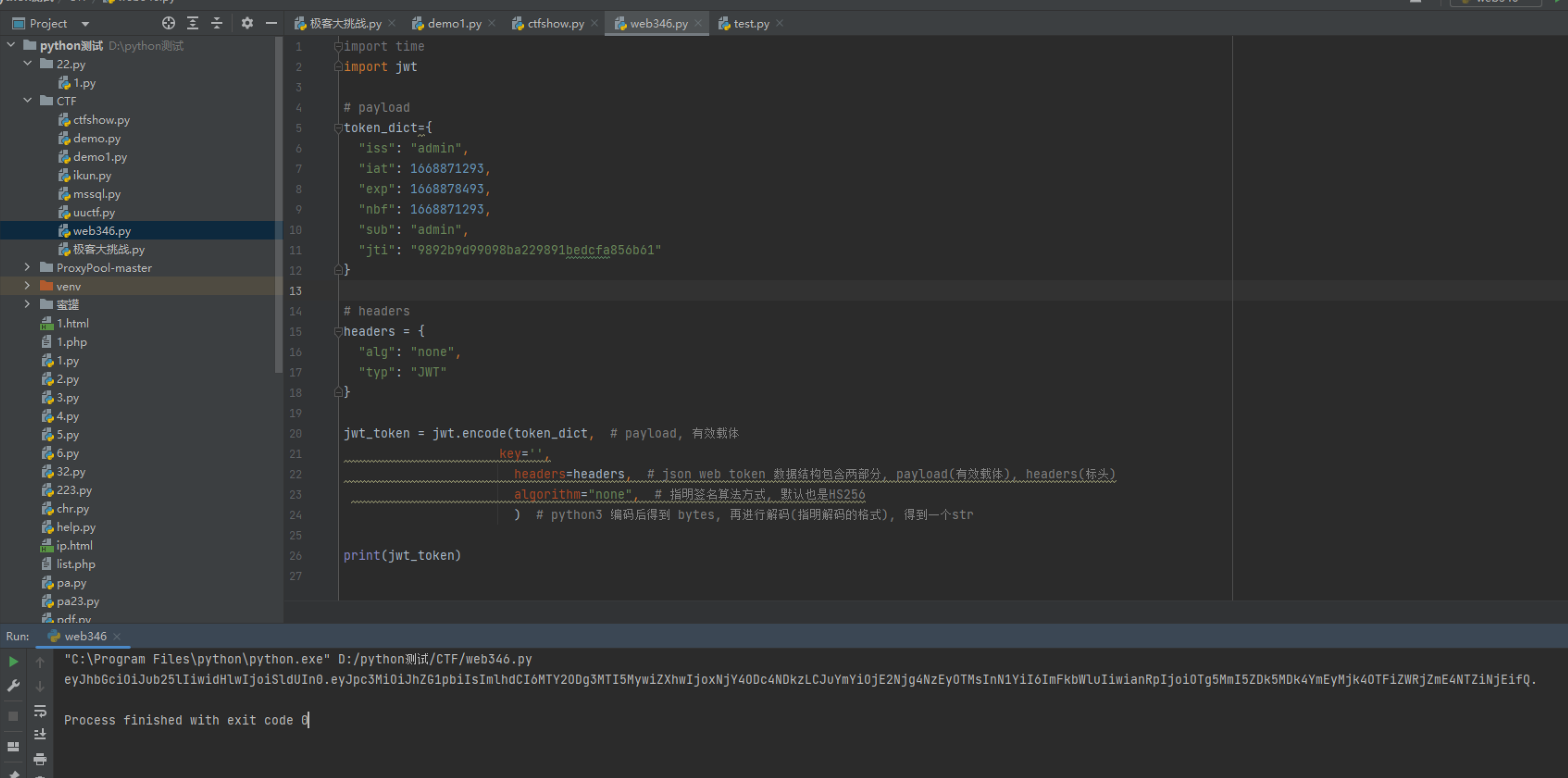This screenshot has width=1568, height=778.
Task: Open ctfshow.py in the project tree
Action: click(x=94, y=120)
